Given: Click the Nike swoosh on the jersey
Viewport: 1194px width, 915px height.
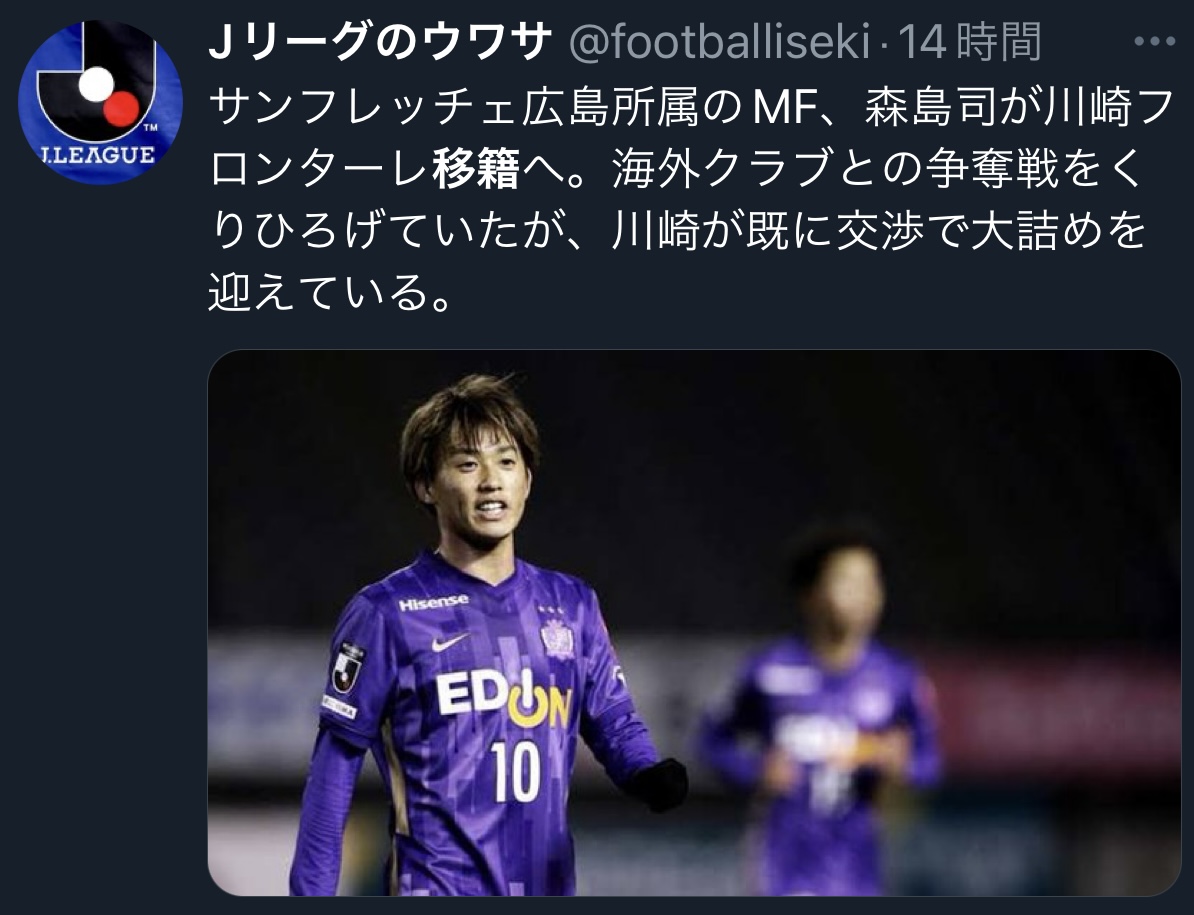Looking at the screenshot, I should pyautogui.click(x=449, y=643).
